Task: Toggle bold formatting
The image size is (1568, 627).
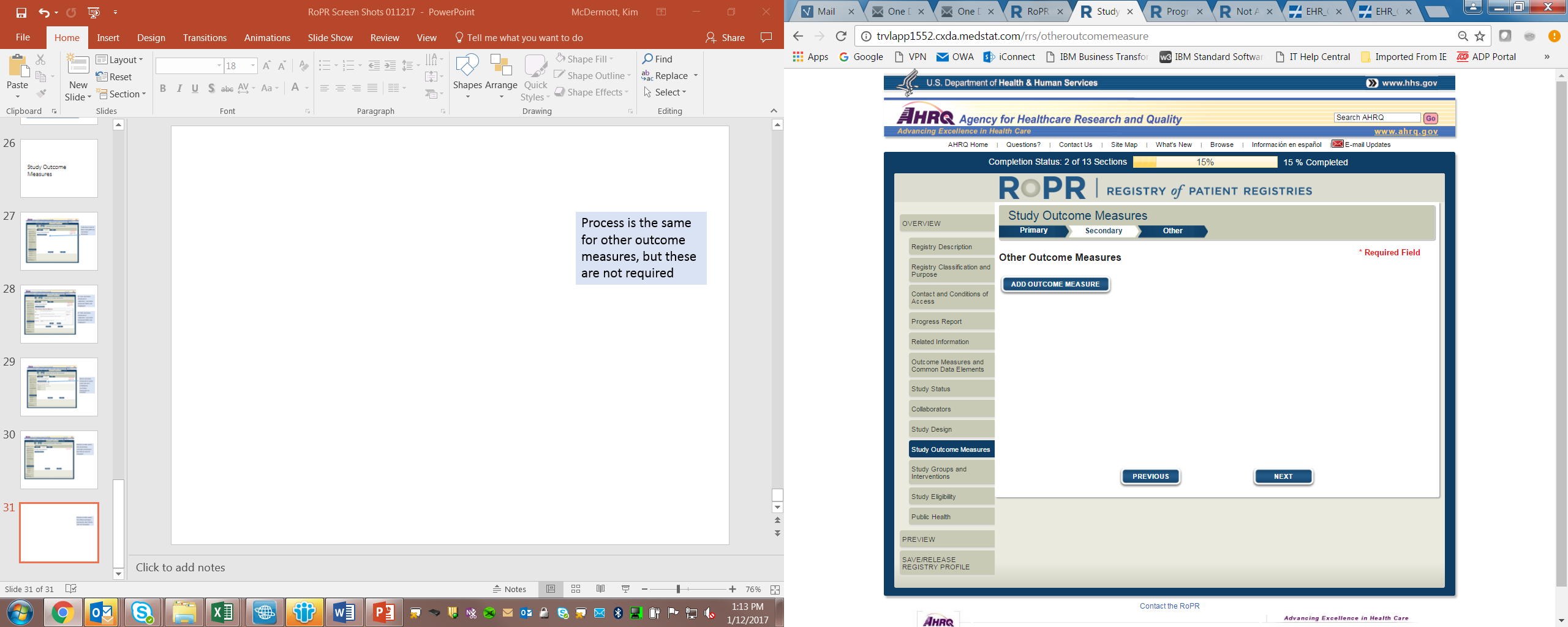Action: tap(163, 88)
